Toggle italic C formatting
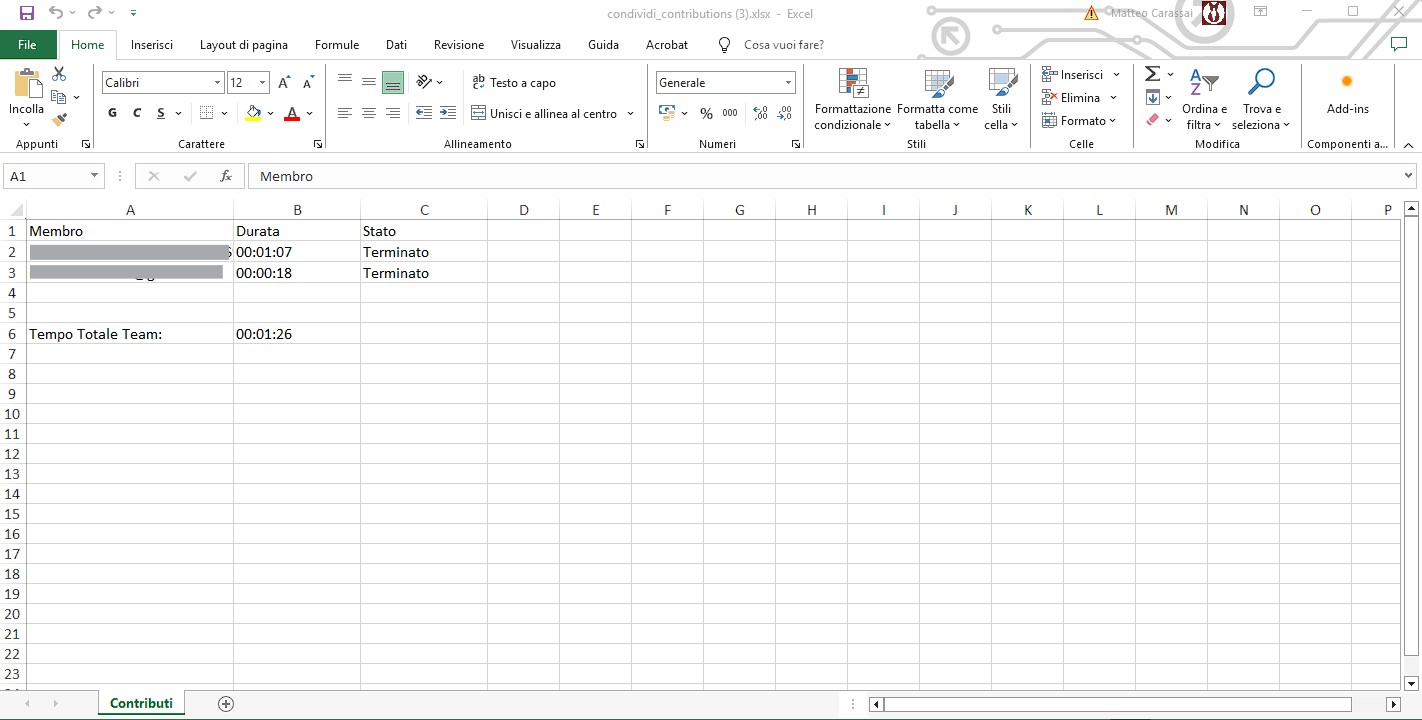 (137, 114)
